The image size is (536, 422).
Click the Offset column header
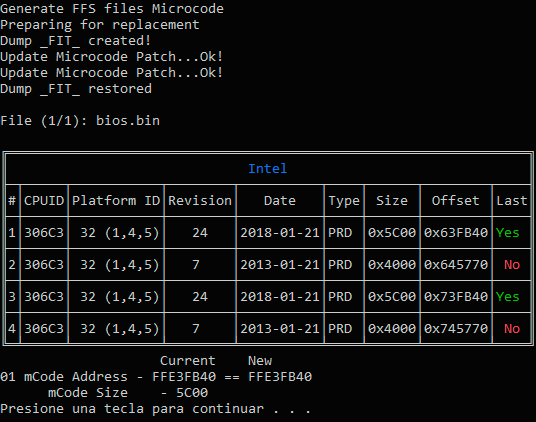[456, 201]
